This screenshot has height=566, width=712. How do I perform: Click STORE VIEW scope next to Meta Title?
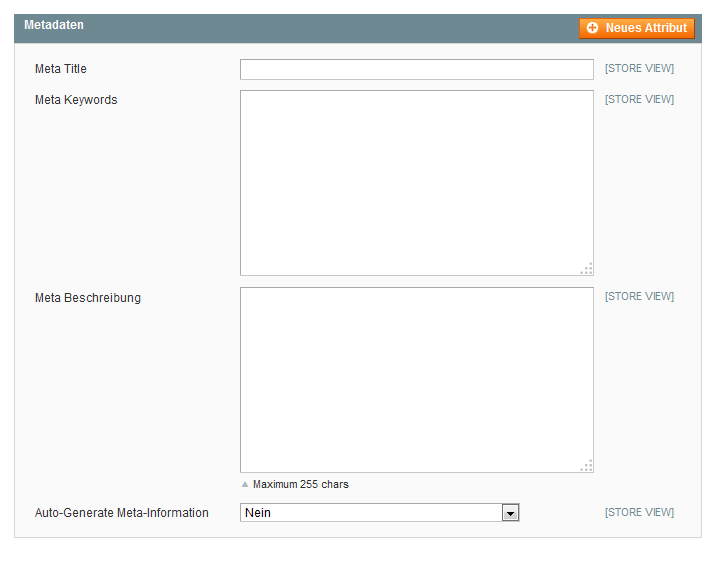tap(639, 68)
